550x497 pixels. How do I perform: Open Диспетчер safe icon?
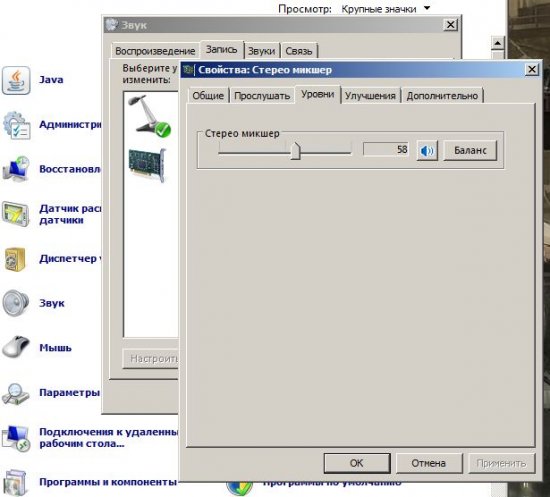[x=15, y=259]
